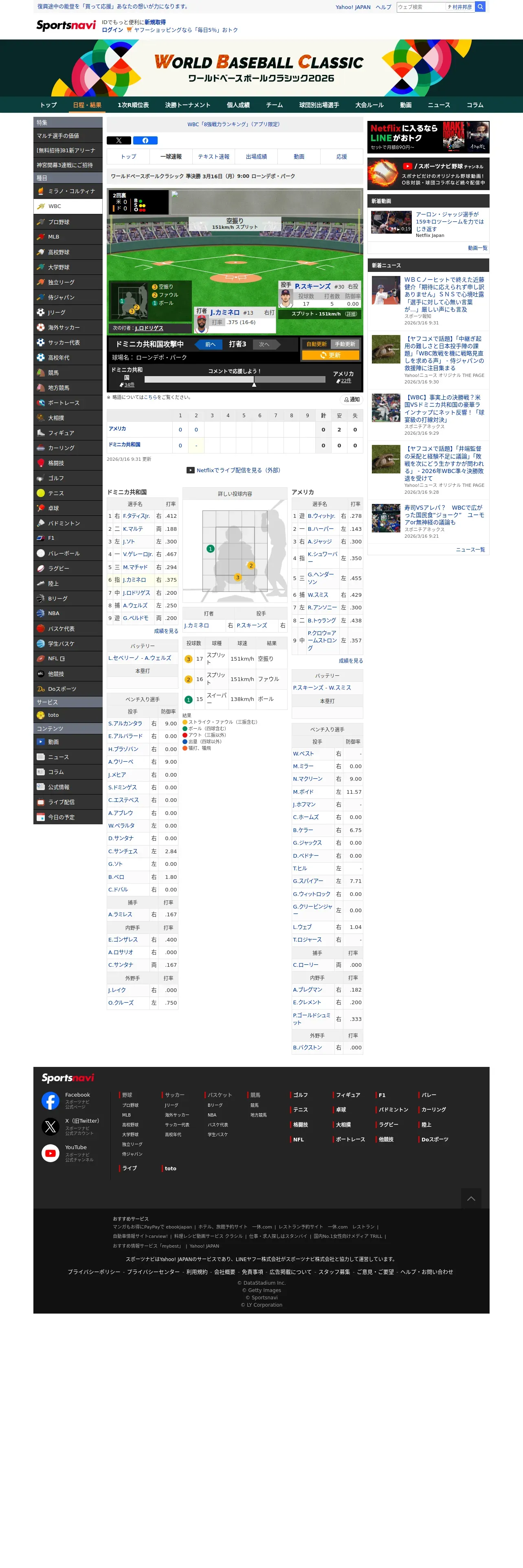Switch to 手動更新 manual refresh mode
The image size is (523, 1568).
point(345,344)
